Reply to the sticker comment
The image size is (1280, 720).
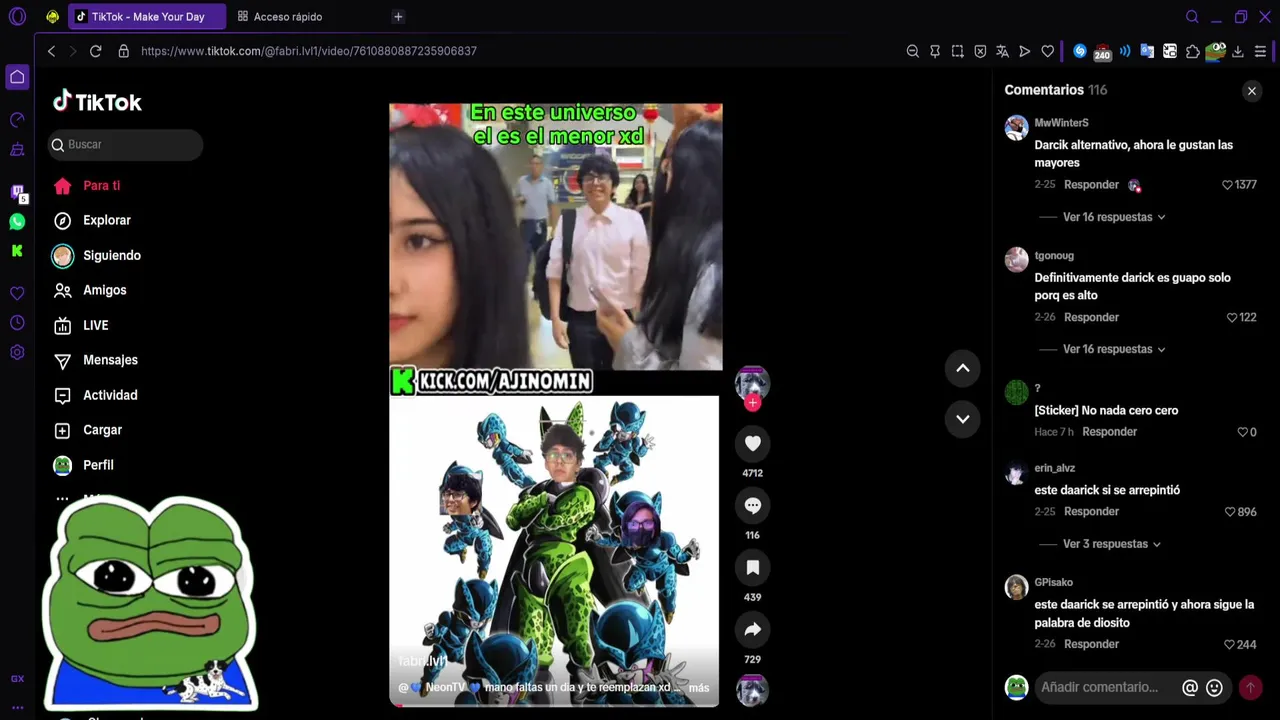pos(1109,432)
